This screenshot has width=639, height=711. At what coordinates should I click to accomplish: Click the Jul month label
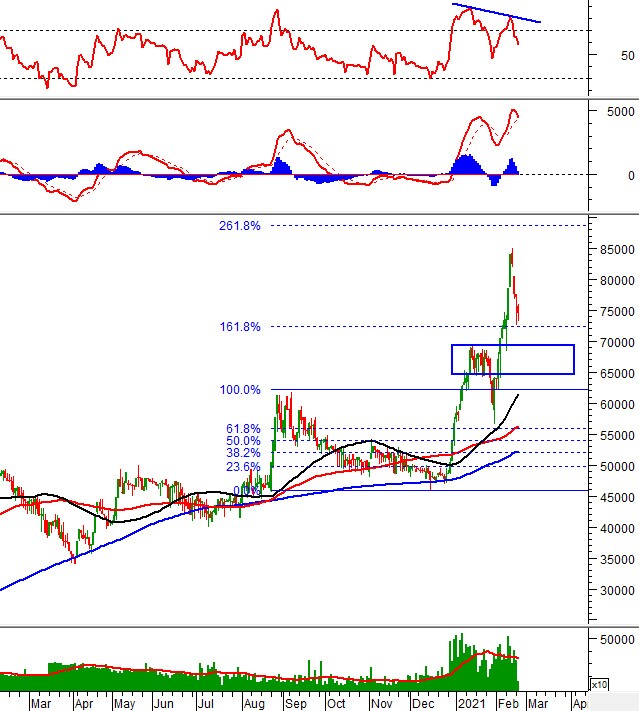tap(205, 704)
